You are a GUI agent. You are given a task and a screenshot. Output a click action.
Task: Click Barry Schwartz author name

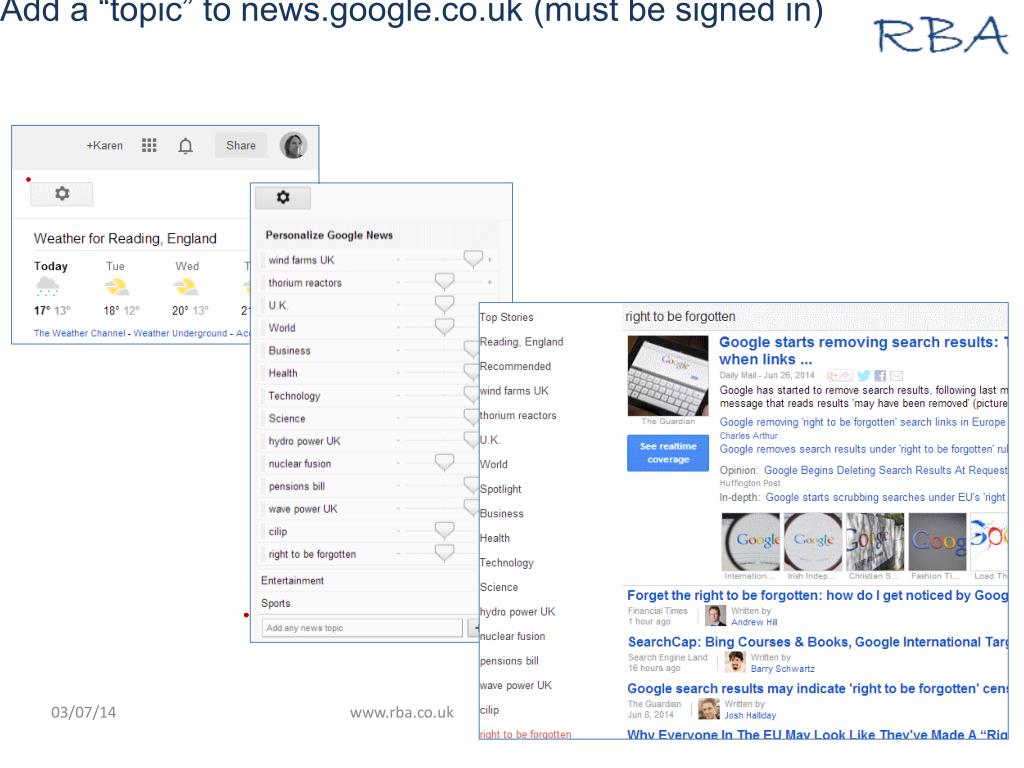pos(782,669)
